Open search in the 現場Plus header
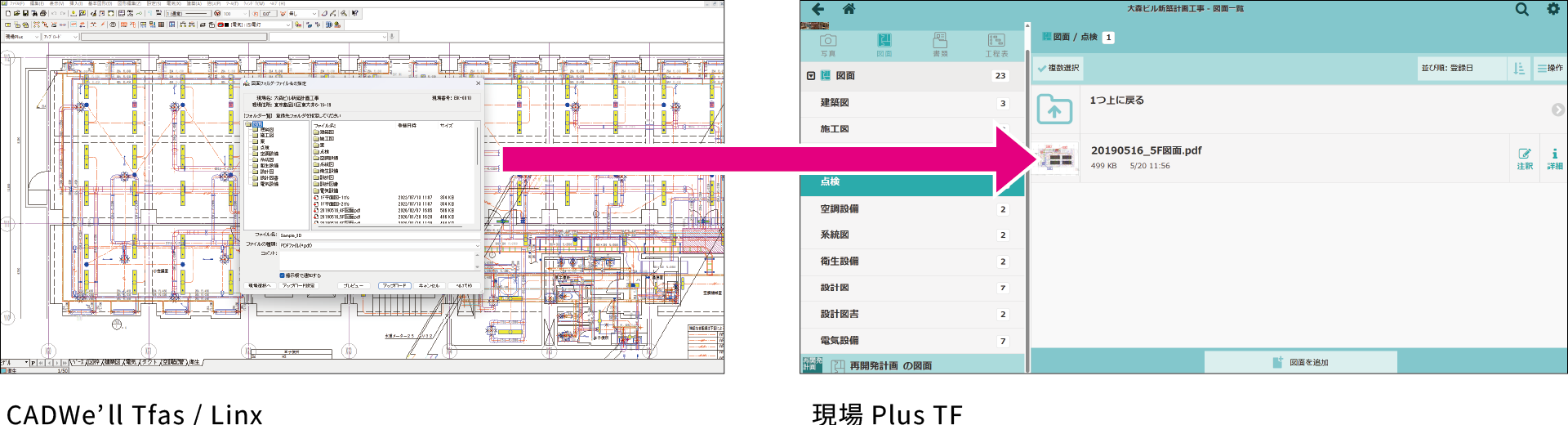1568x425 pixels. click(x=1522, y=9)
